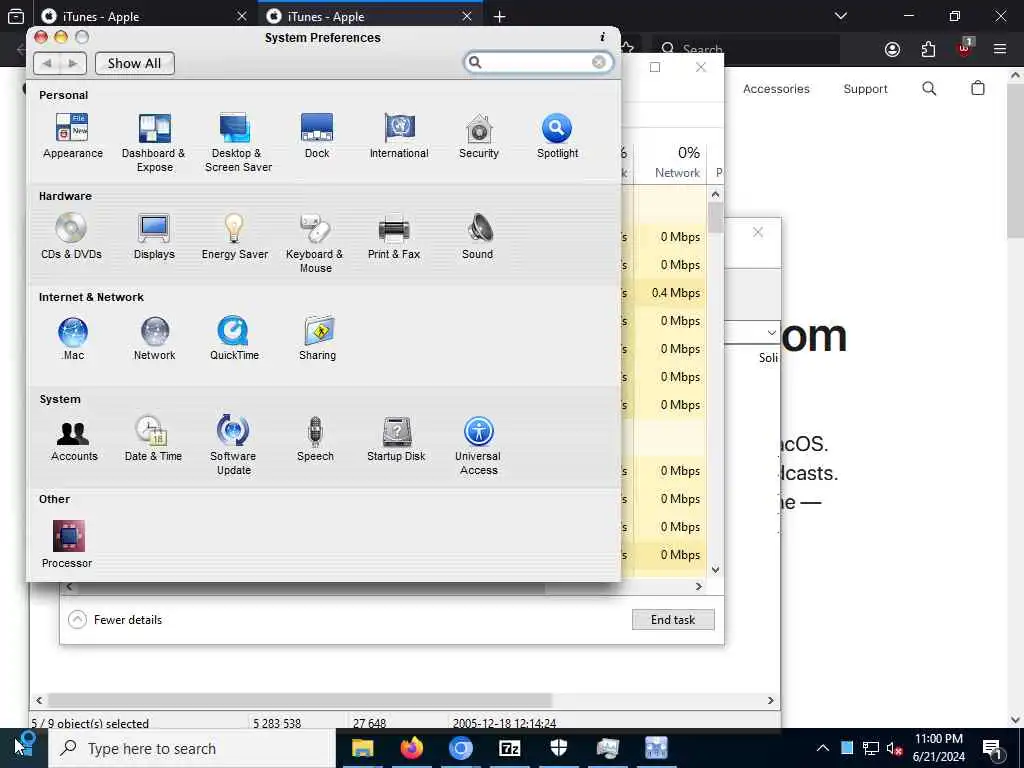
Task: Open Firefox from the taskbar
Action: (x=411, y=748)
